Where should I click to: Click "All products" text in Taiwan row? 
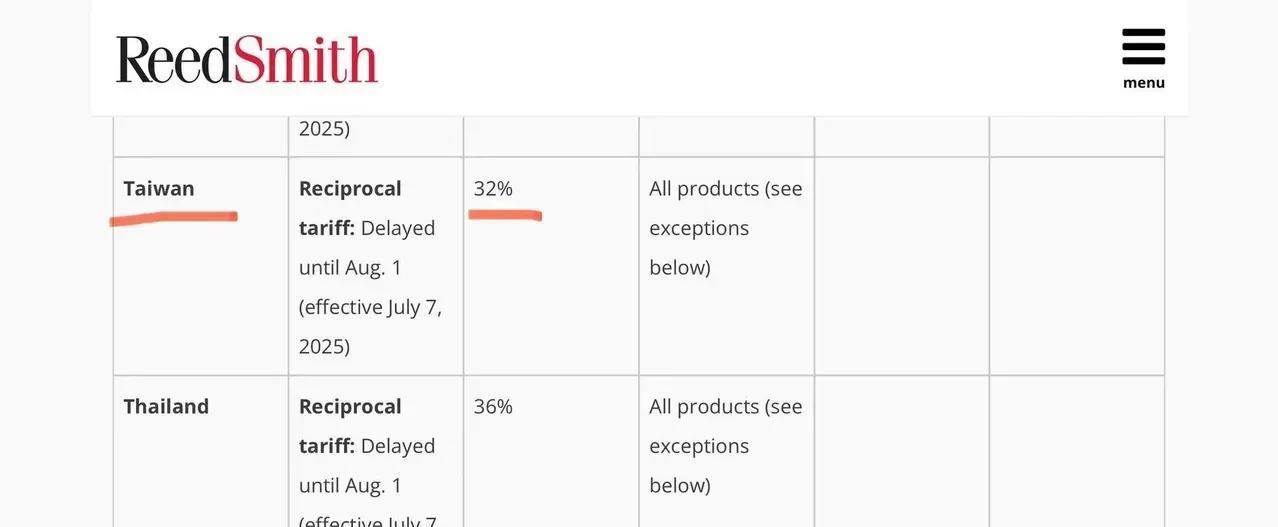point(704,188)
